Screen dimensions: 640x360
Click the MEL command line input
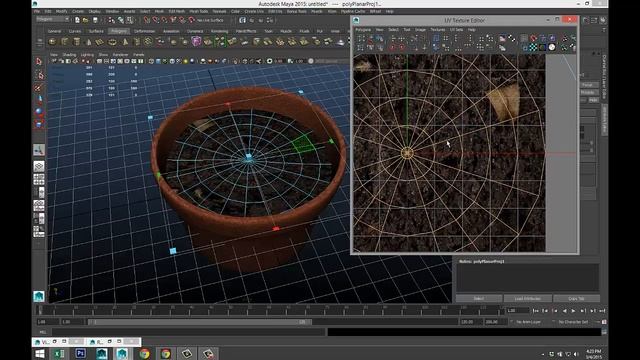[189, 332]
